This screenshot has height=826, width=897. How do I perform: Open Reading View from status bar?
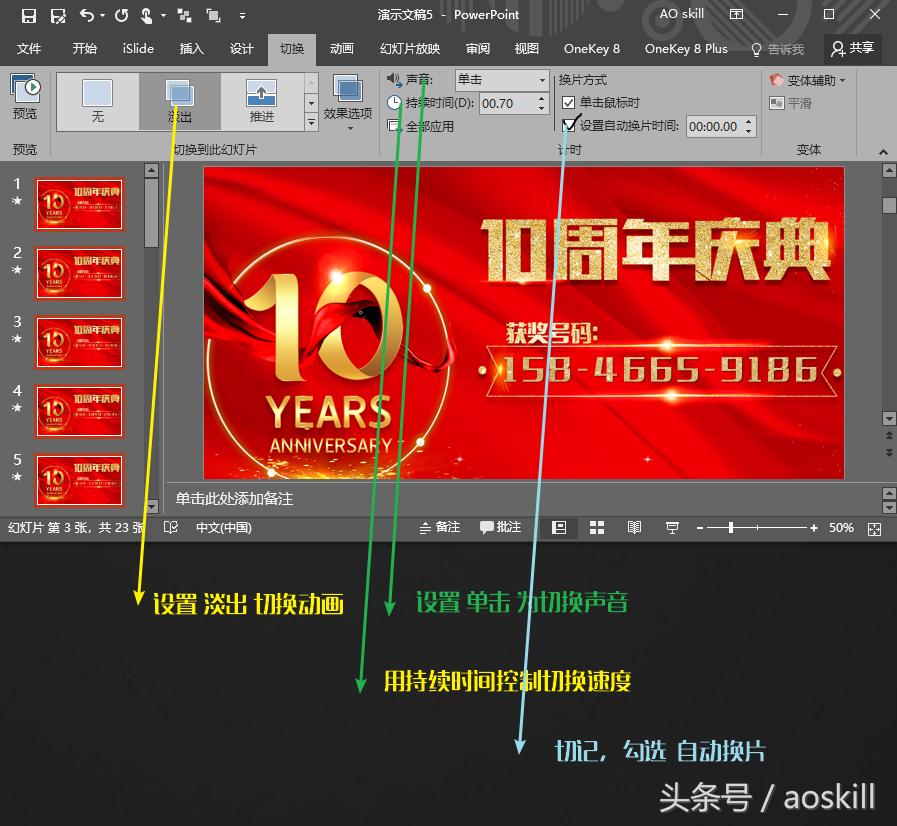[x=634, y=527]
